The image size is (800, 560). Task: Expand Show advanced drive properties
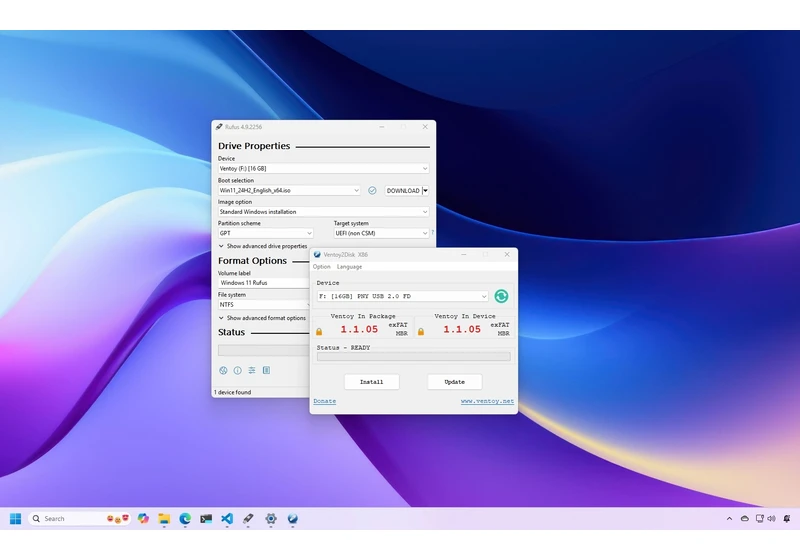[263, 246]
